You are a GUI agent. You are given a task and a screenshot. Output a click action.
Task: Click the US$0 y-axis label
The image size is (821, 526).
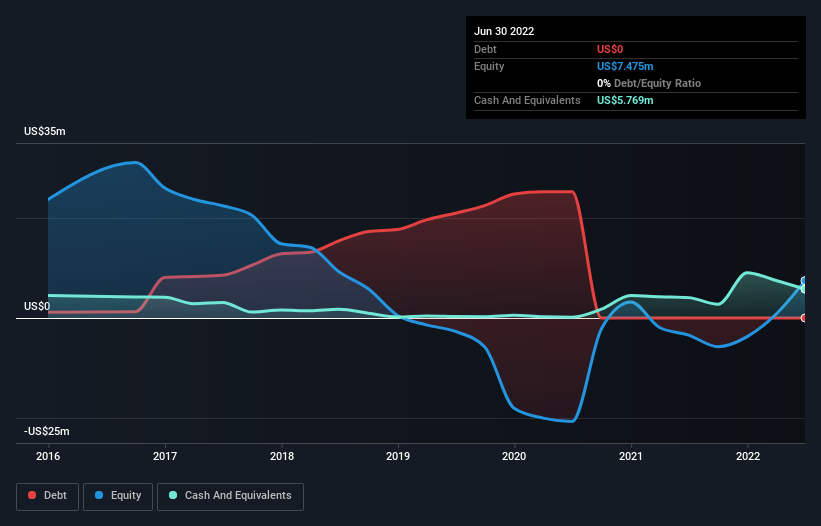37,306
